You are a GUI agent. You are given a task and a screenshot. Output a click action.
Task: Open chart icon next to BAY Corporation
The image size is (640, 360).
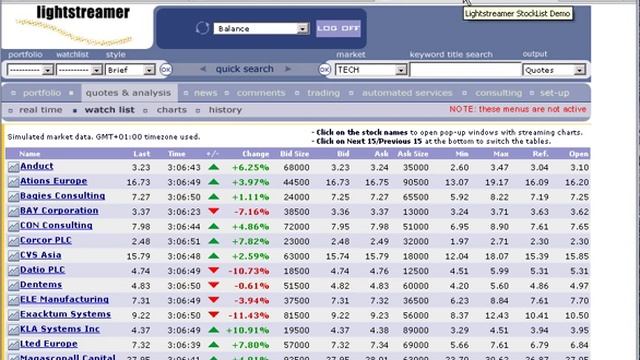[13, 211]
